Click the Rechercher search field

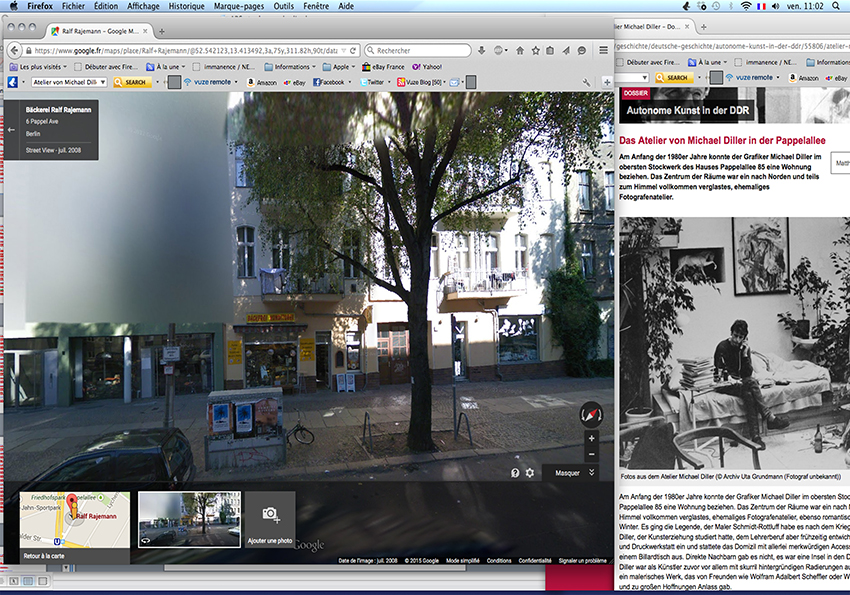point(418,50)
